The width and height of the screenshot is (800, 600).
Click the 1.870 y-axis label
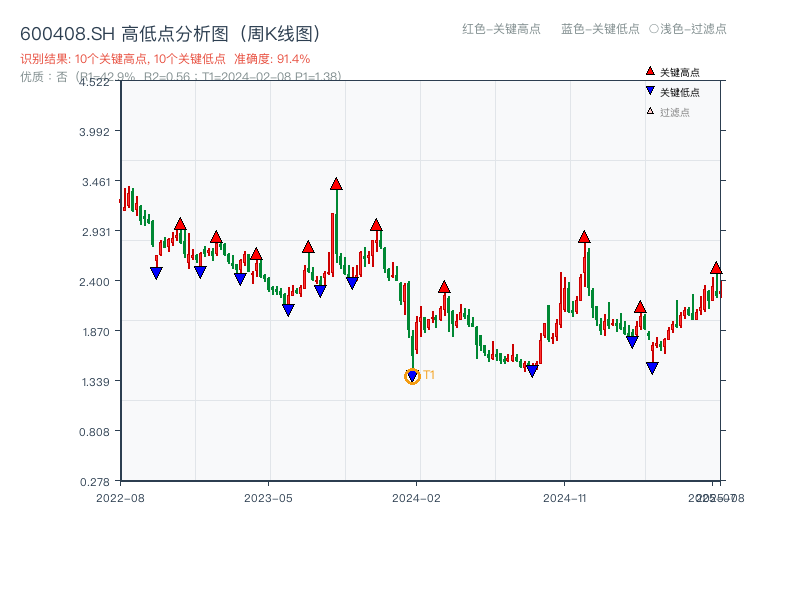pyautogui.click(x=96, y=332)
